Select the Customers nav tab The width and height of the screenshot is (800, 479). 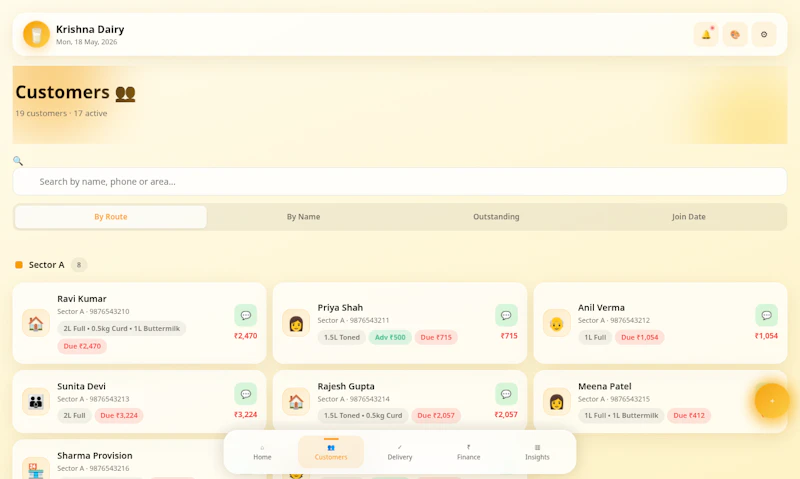tap(331, 452)
